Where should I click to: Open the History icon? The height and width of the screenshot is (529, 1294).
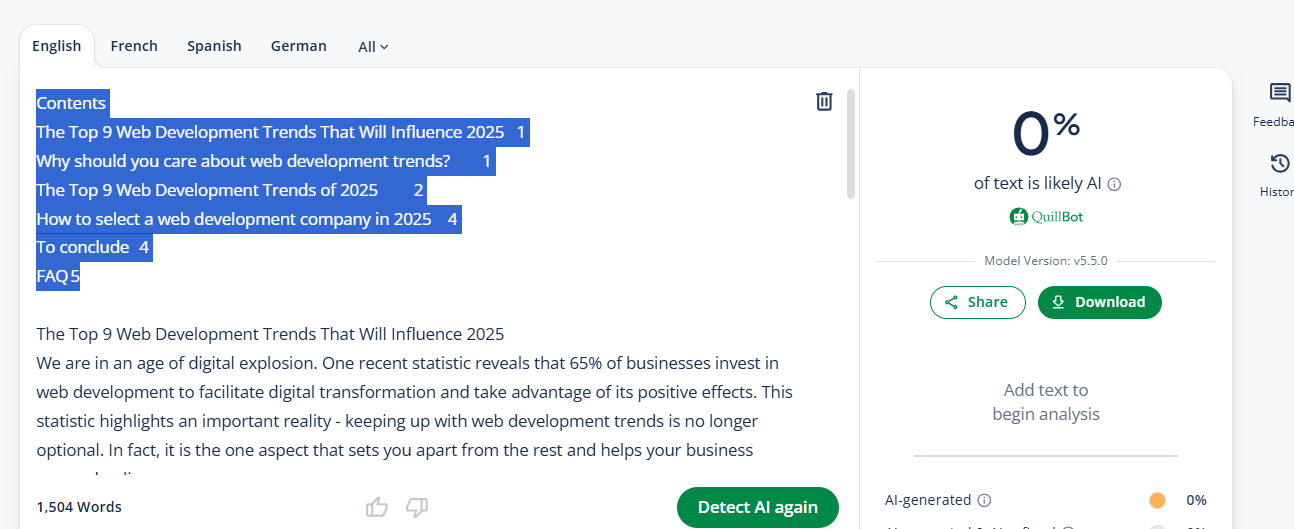[1279, 164]
